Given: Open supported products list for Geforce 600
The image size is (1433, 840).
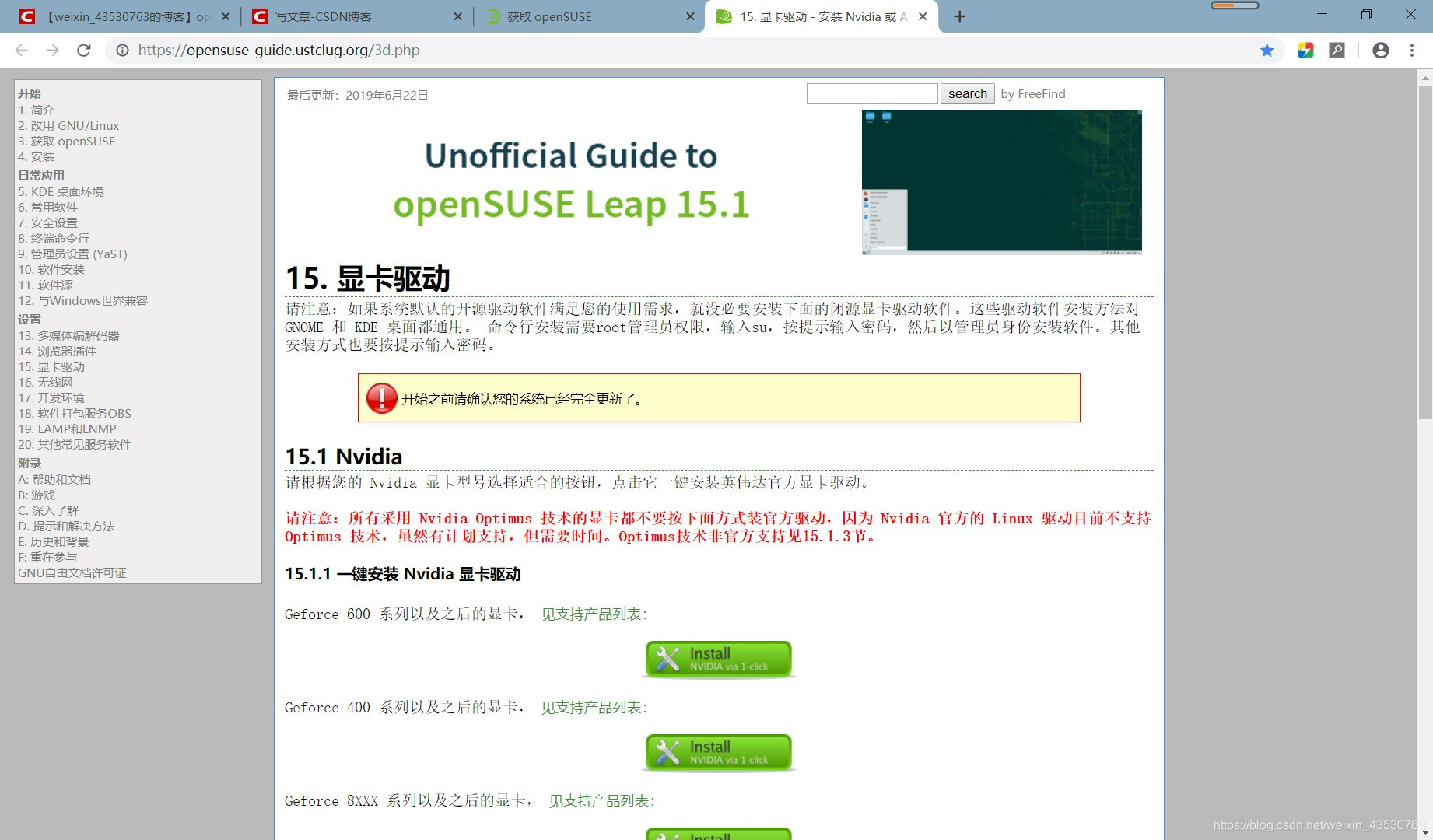Looking at the screenshot, I should [594, 614].
